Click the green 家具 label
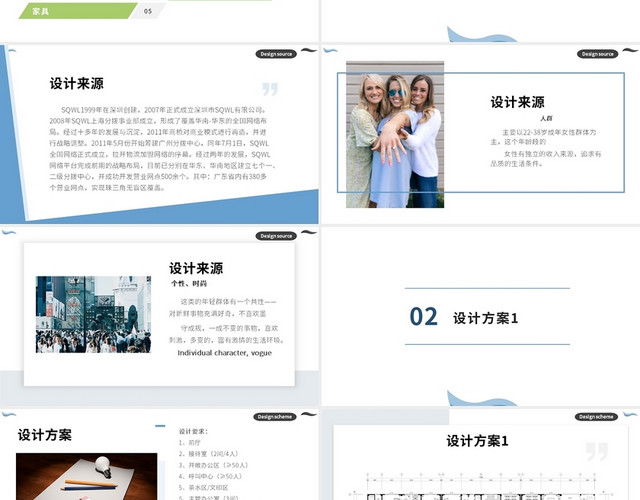This screenshot has width=640, height=500. (78, 11)
